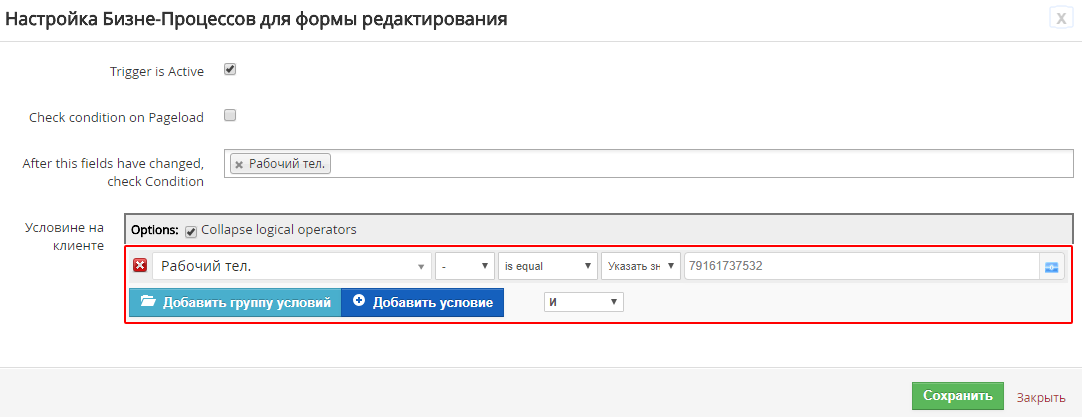Screen dimensions: 1082x417
Task: Delete condition using the red X icon
Action: pyautogui.click(x=140, y=266)
